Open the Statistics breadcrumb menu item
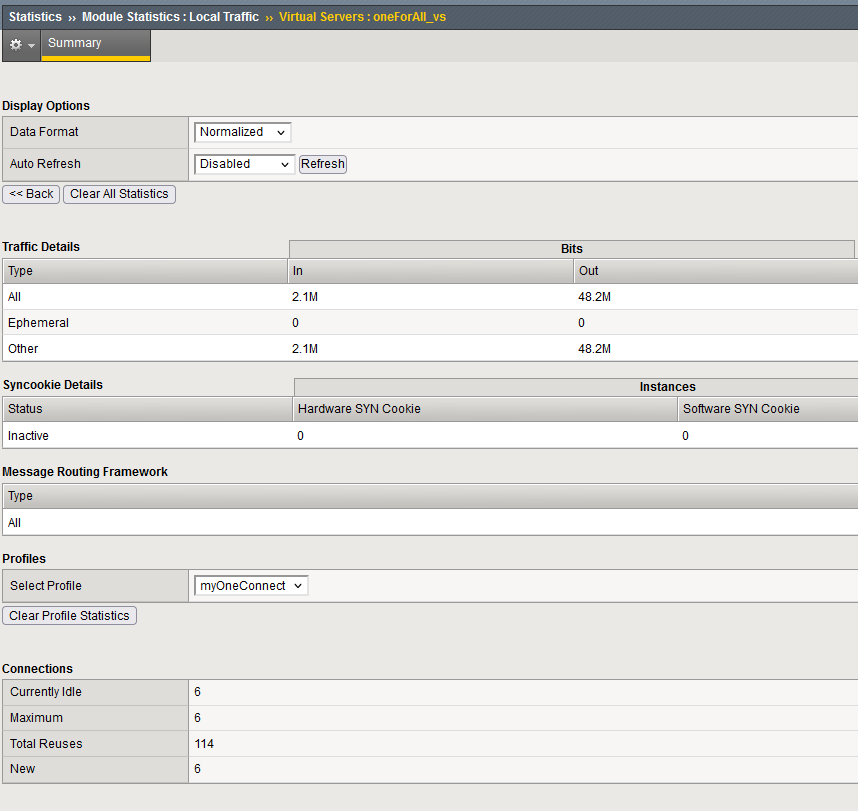Image resolution: width=858 pixels, height=811 pixels. coord(33,16)
